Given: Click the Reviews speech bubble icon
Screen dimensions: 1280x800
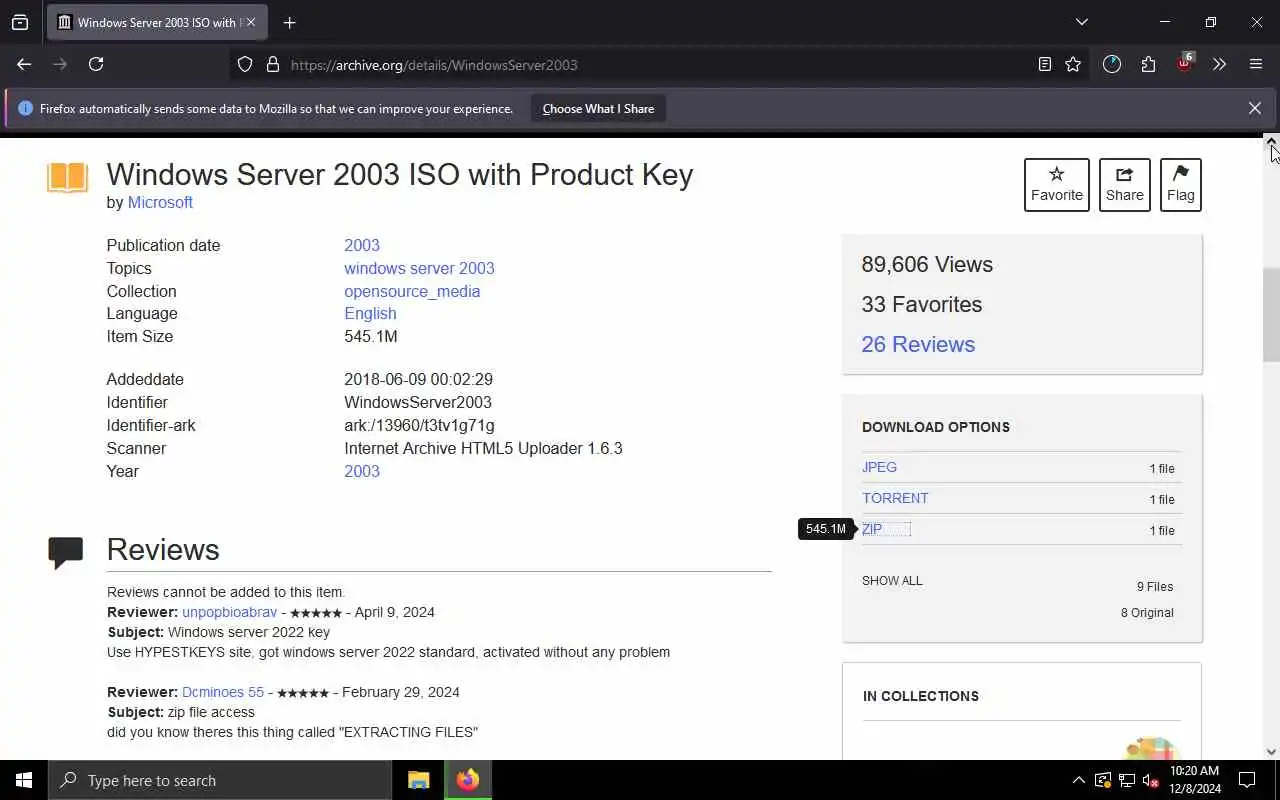Looking at the screenshot, I should coord(66,553).
